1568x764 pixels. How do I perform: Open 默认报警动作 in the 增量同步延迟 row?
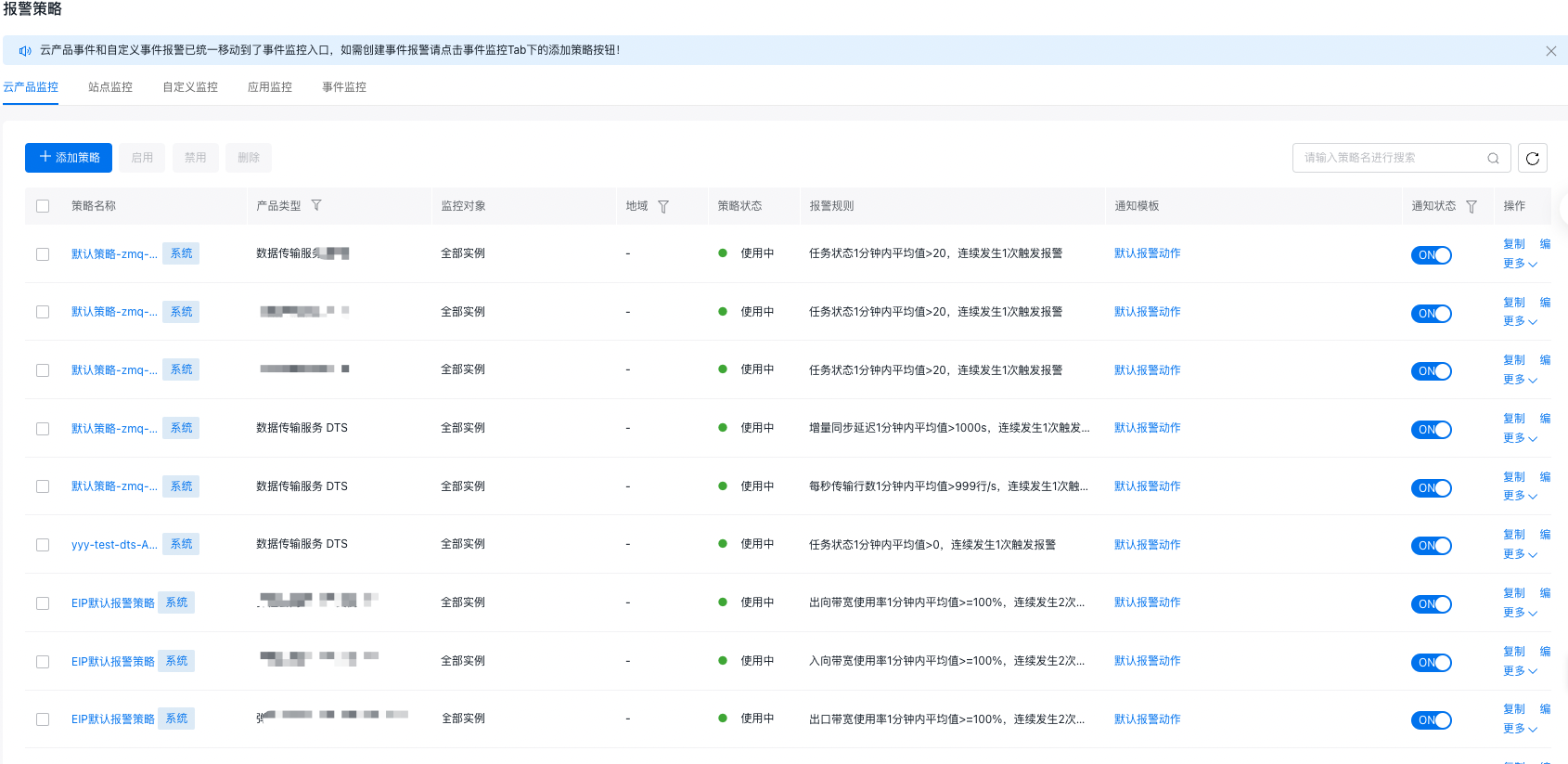[x=1148, y=428]
